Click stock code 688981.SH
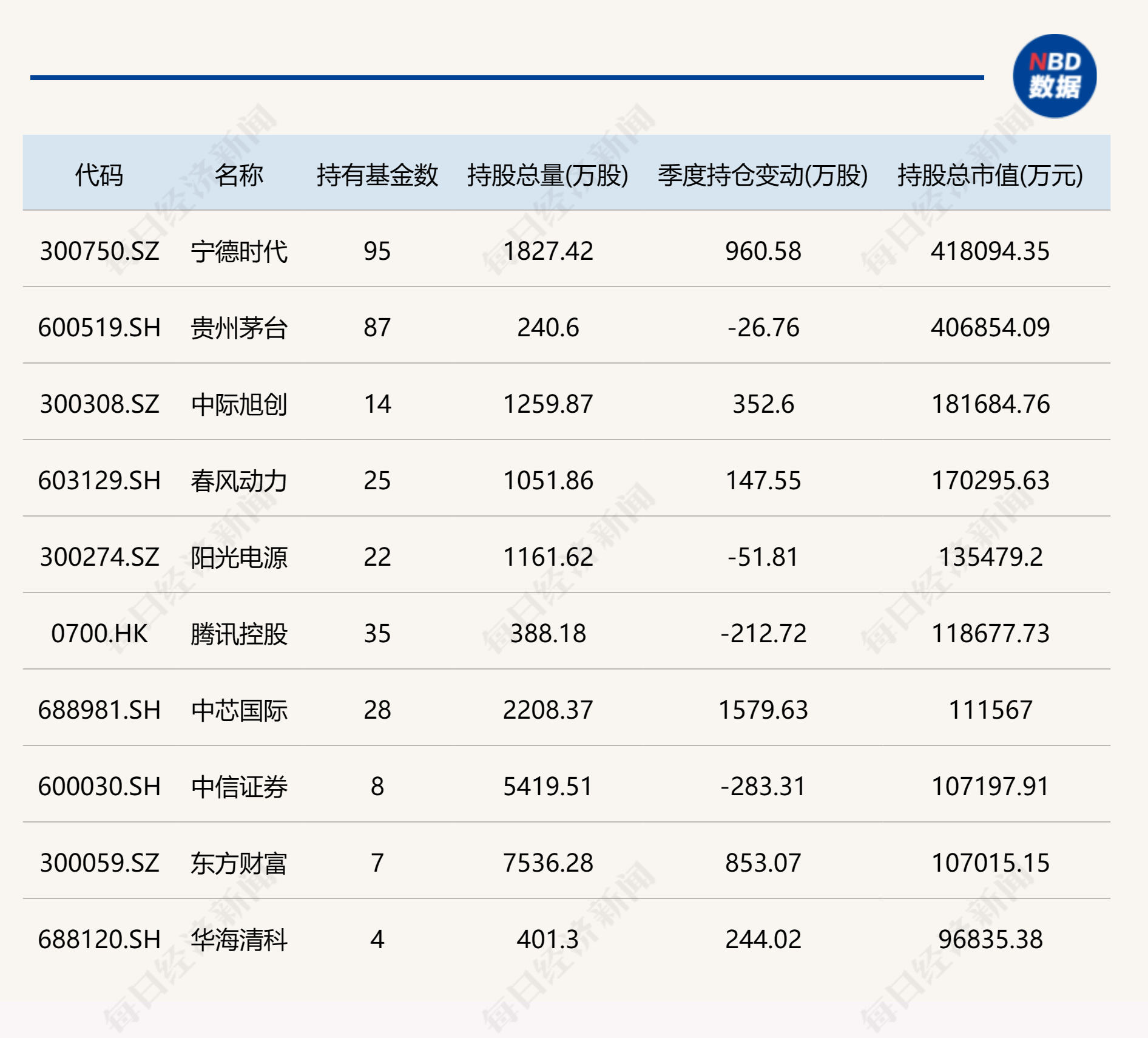 100,710
